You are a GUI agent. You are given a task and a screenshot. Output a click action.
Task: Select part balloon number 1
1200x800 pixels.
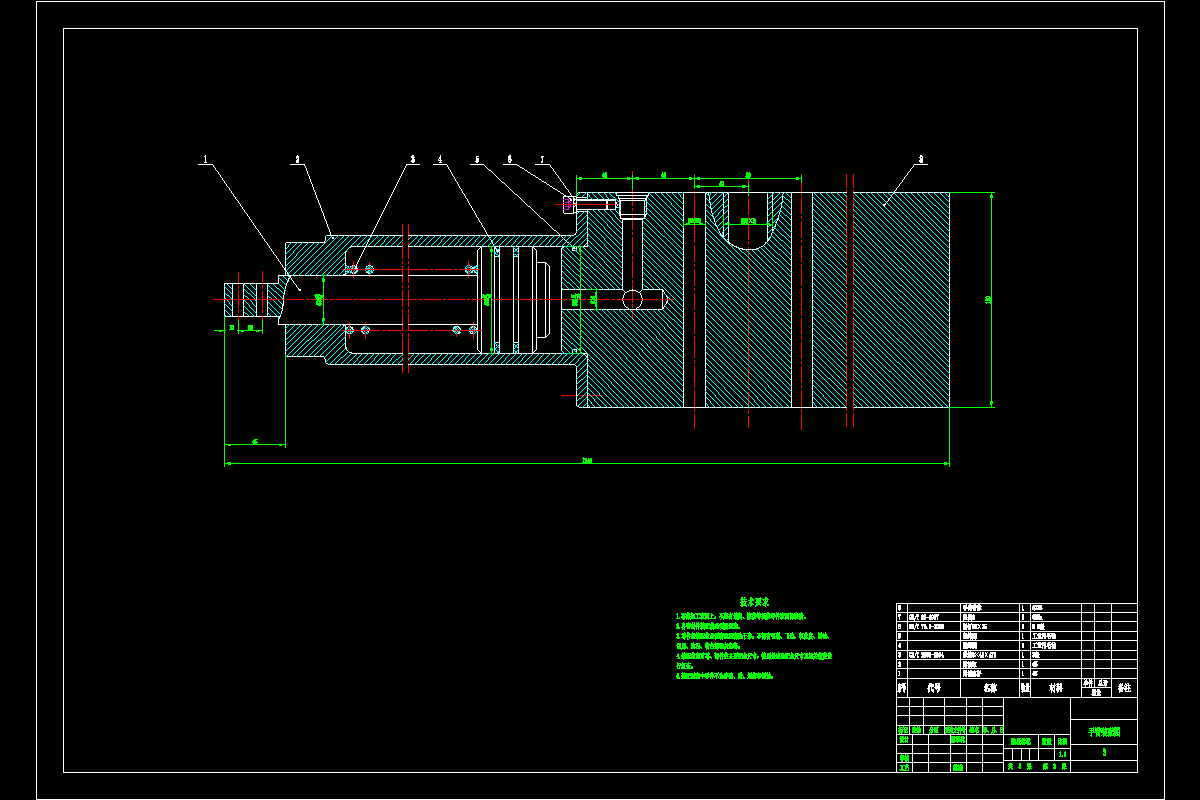tap(205, 159)
